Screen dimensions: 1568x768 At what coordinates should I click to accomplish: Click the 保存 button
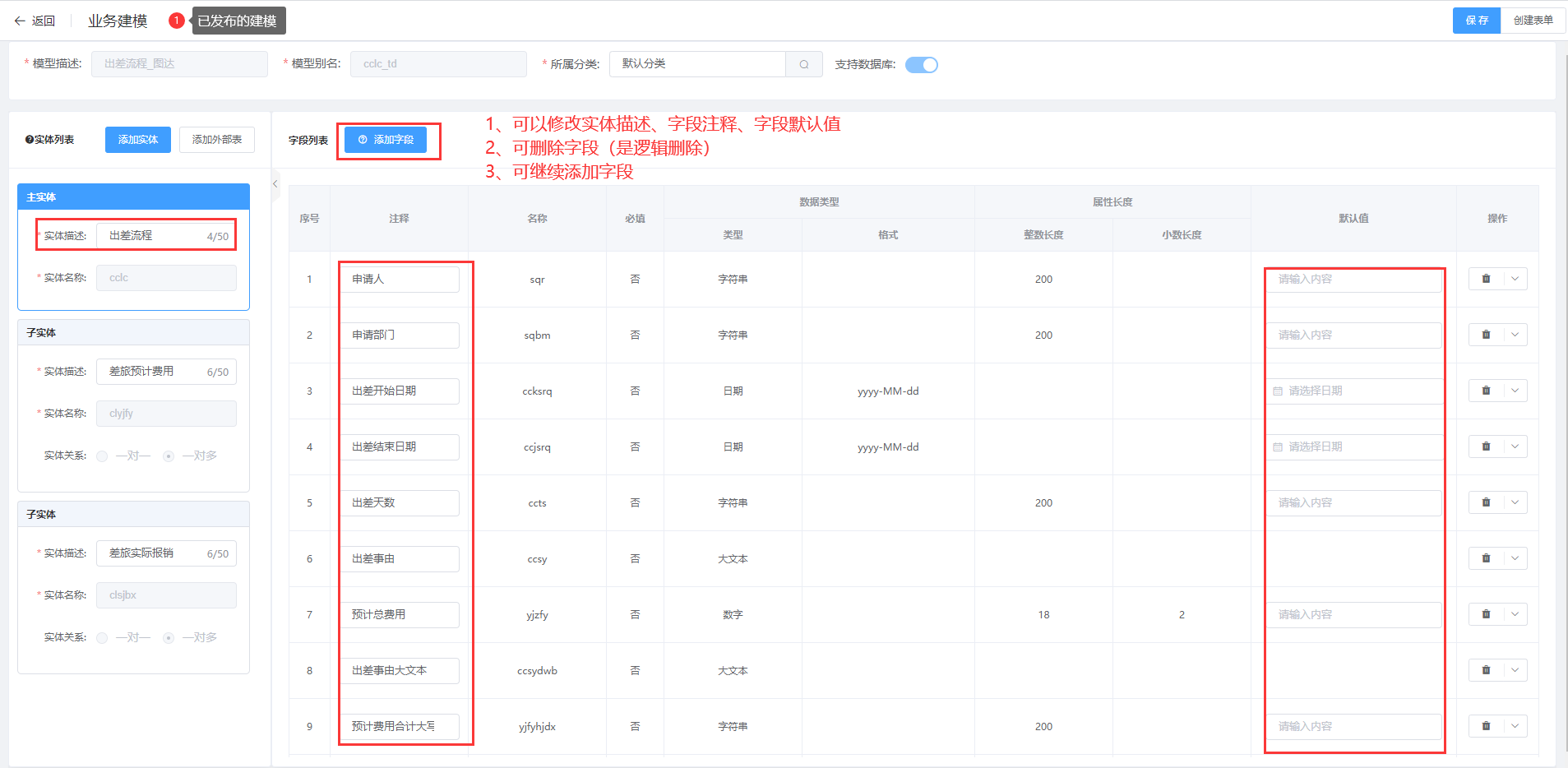pyautogui.click(x=1476, y=21)
